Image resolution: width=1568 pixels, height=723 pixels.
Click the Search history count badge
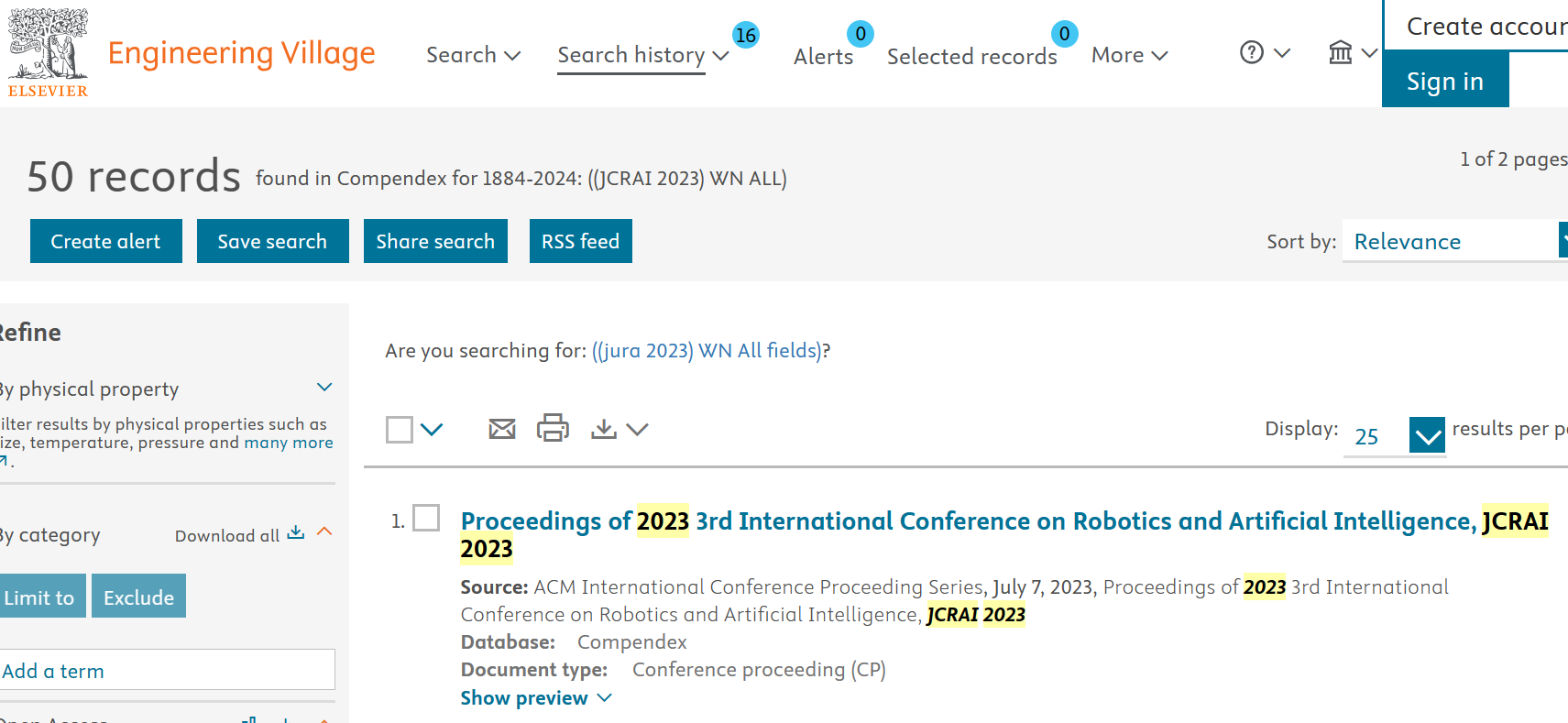pyautogui.click(x=745, y=36)
